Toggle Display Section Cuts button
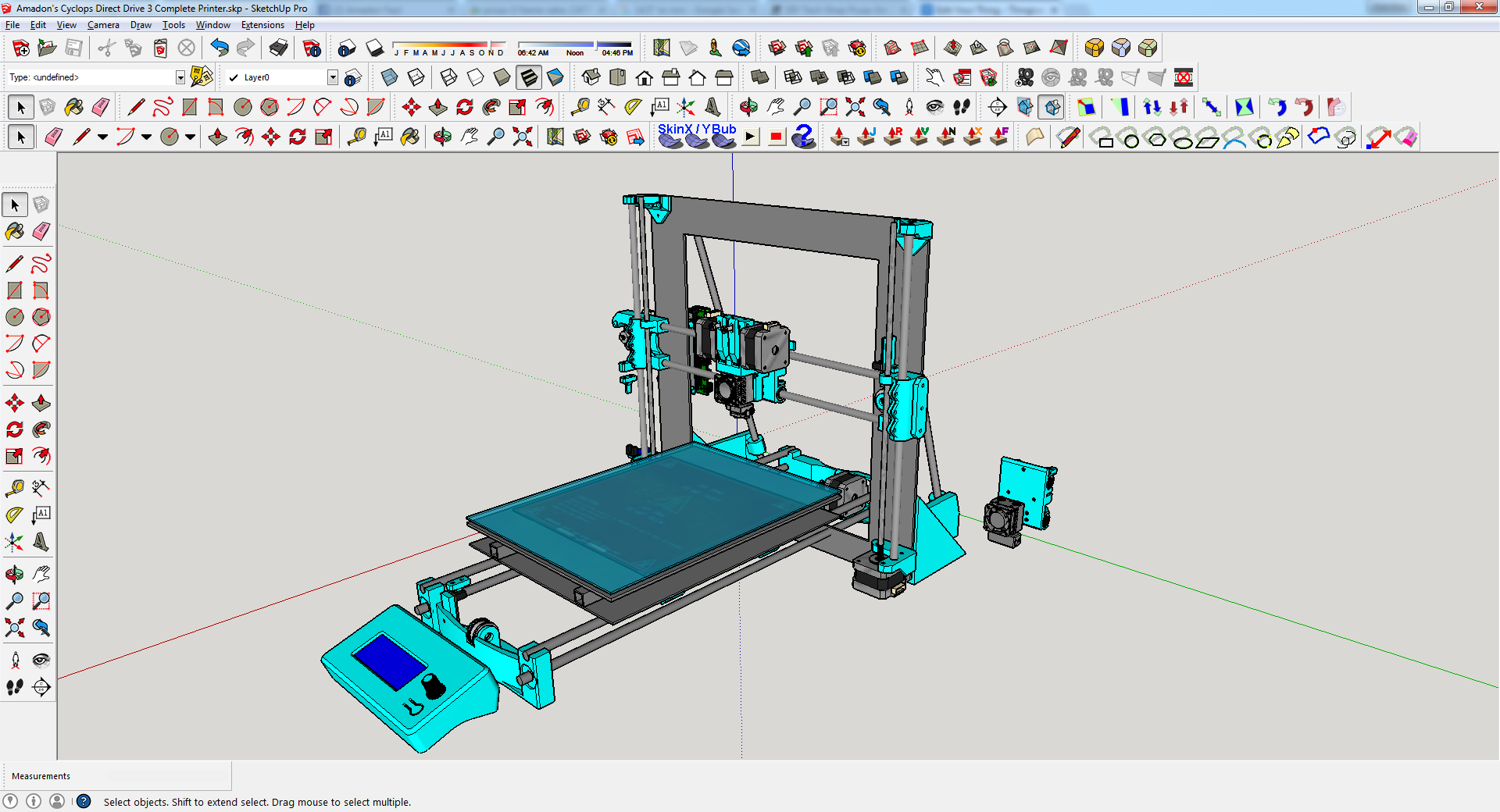This screenshot has height=812, width=1500. [x=1052, y=107]
